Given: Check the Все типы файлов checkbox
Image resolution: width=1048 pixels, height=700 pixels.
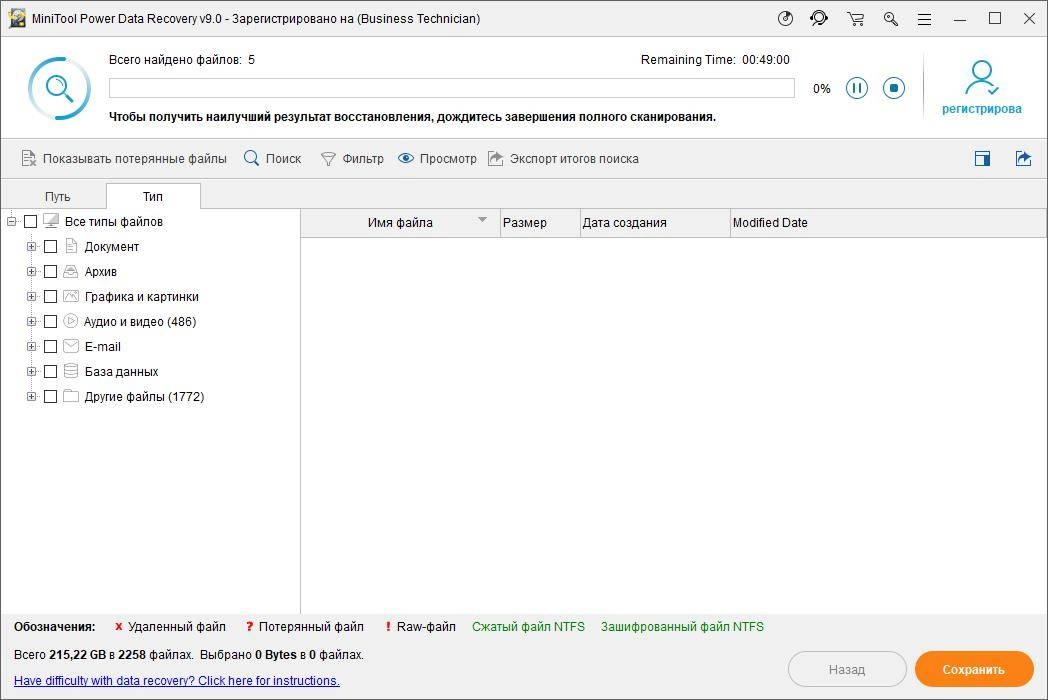Looking at the screenshot, I should coord(31,221).
